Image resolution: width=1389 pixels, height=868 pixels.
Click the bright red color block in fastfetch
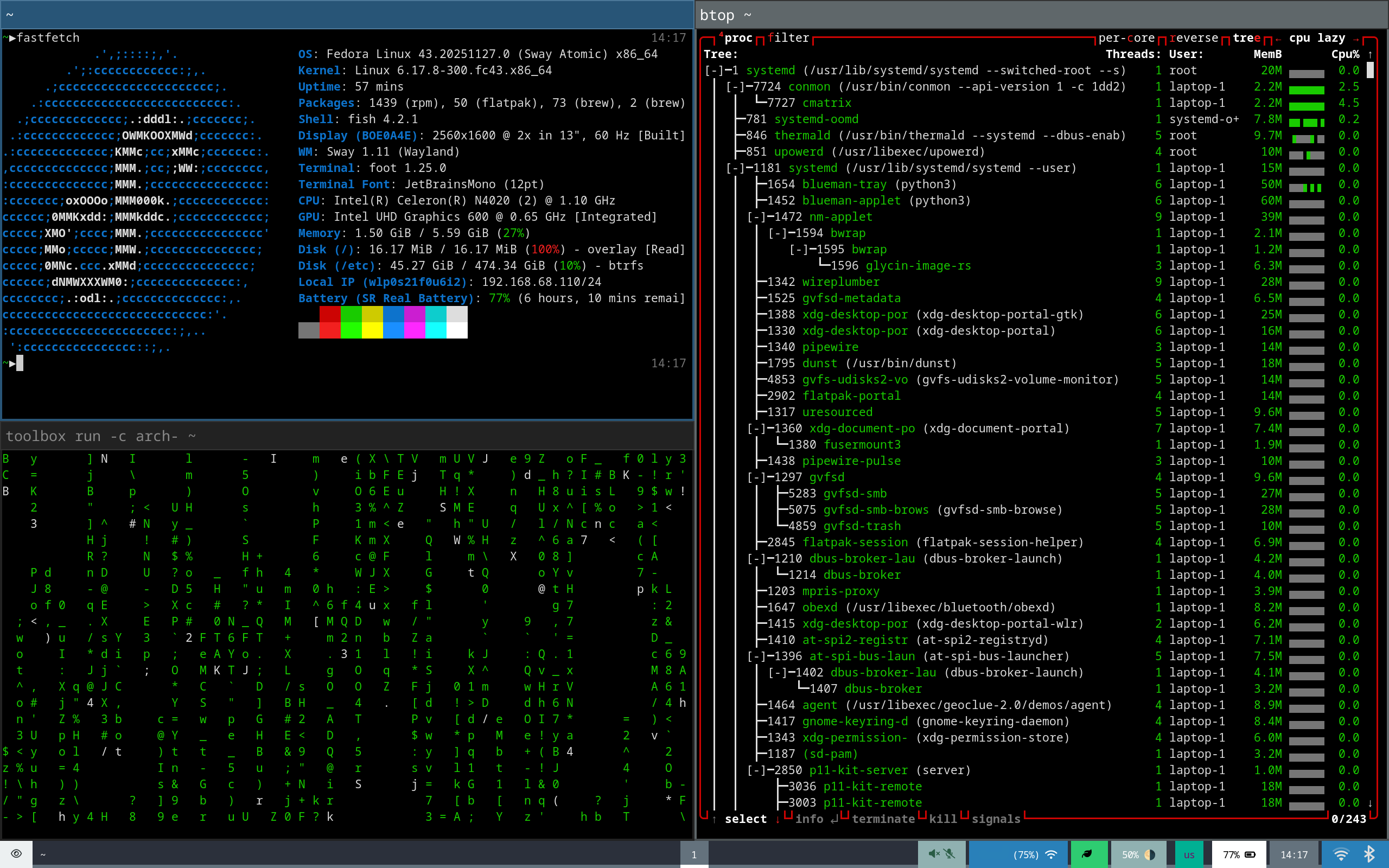point(329,331)
